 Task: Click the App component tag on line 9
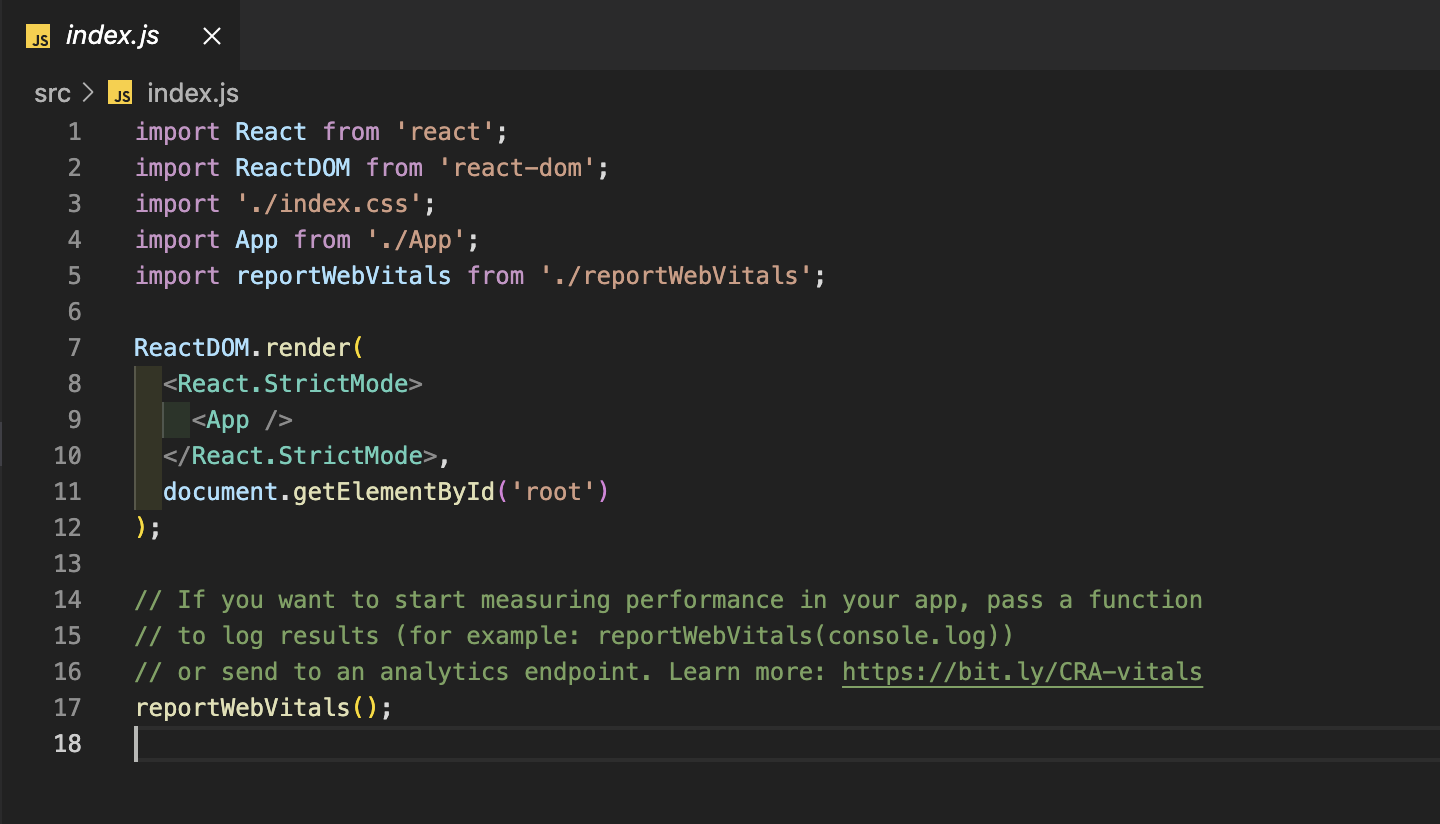pos(242,420)
